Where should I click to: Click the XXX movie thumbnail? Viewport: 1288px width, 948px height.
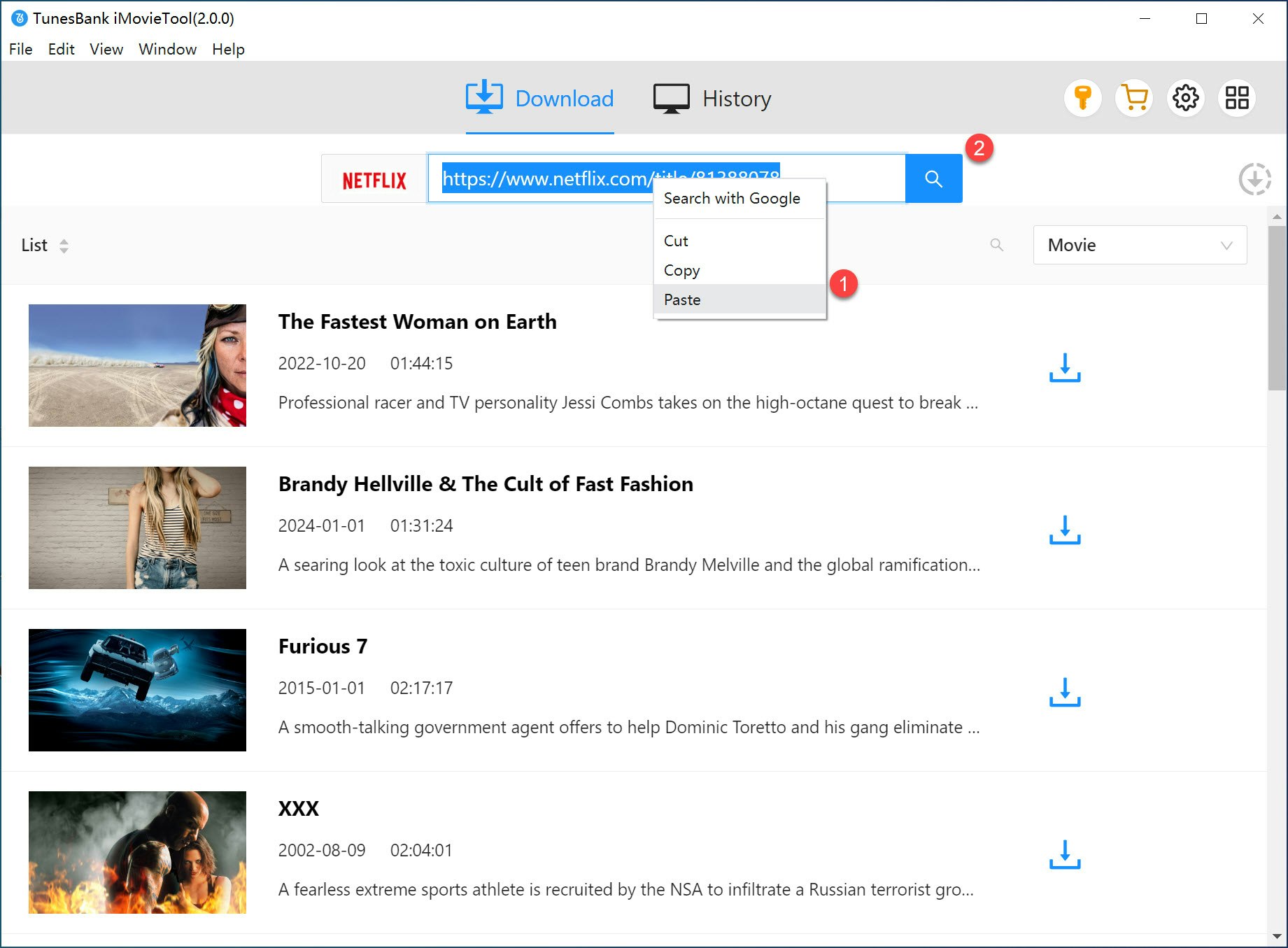pyautogui.click(x=137, y=852)
